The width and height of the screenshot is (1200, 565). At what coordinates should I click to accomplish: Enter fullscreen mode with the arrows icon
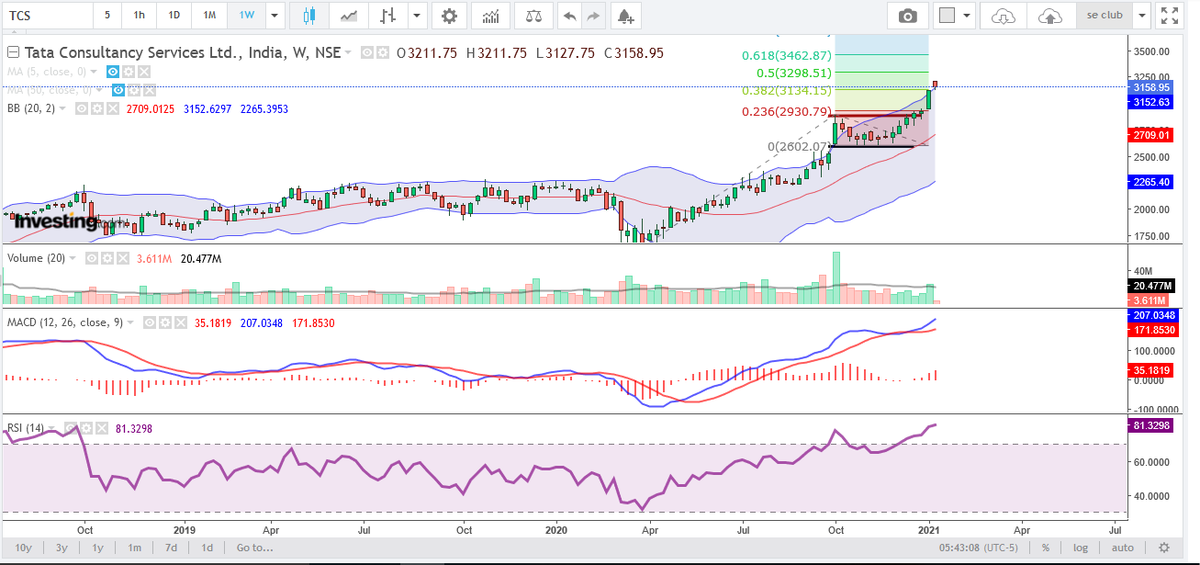[1169, 16]
